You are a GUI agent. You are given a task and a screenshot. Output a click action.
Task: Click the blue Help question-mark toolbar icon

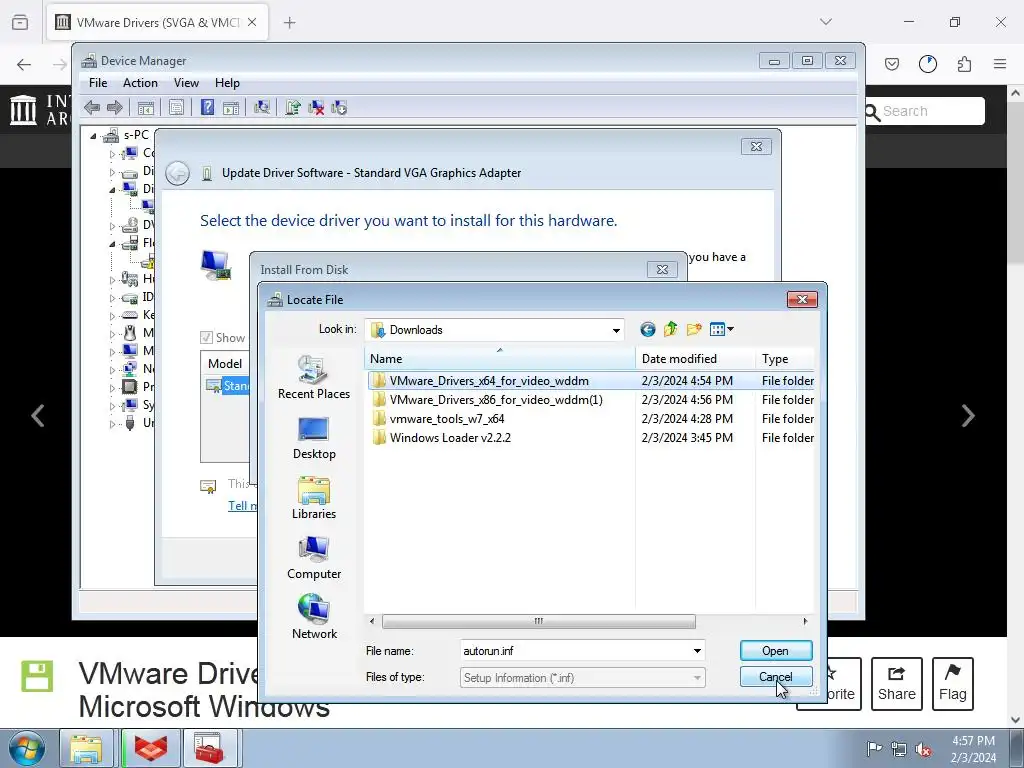click(207, 107)
